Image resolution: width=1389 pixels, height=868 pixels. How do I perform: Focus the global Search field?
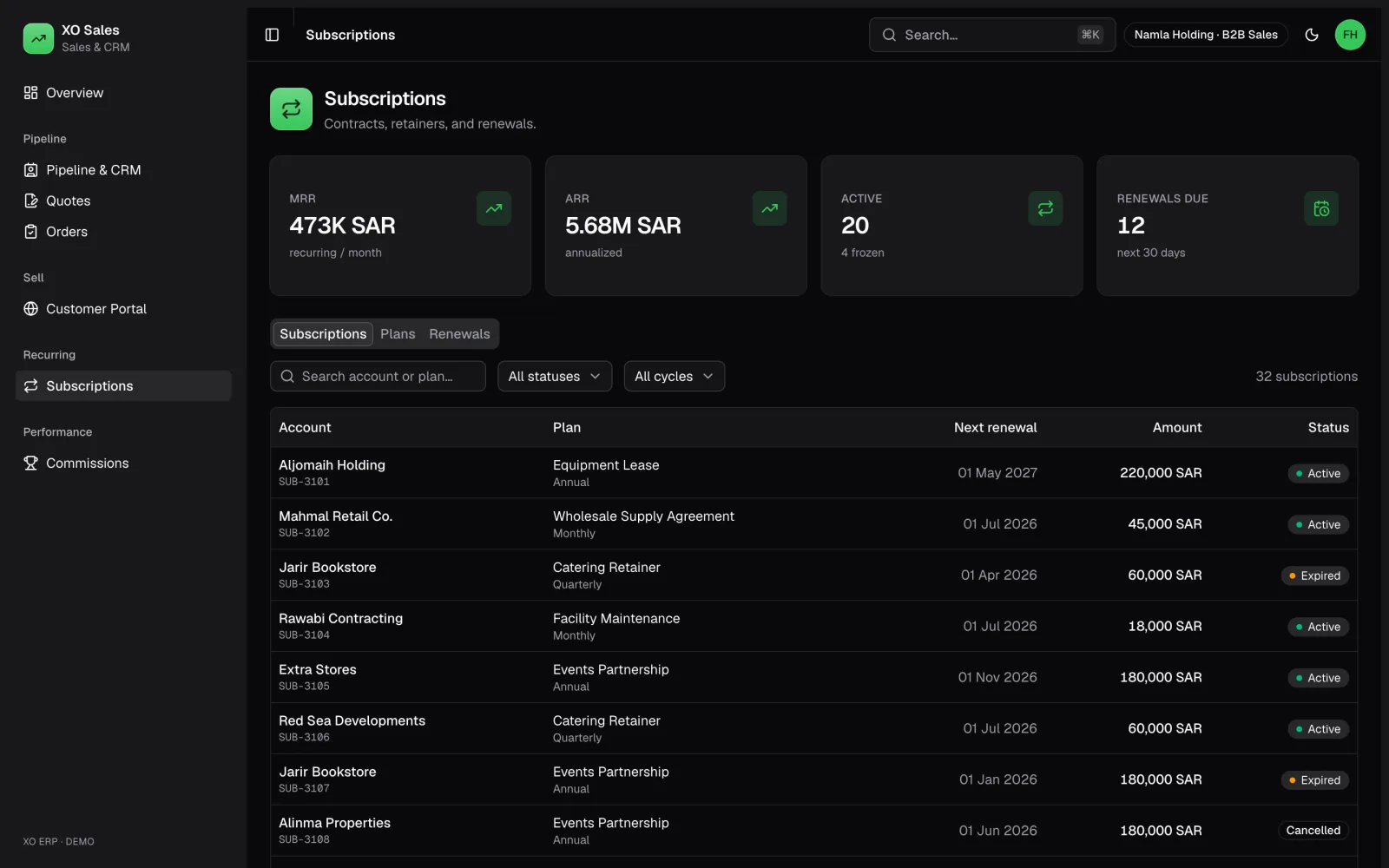(992, 35)
